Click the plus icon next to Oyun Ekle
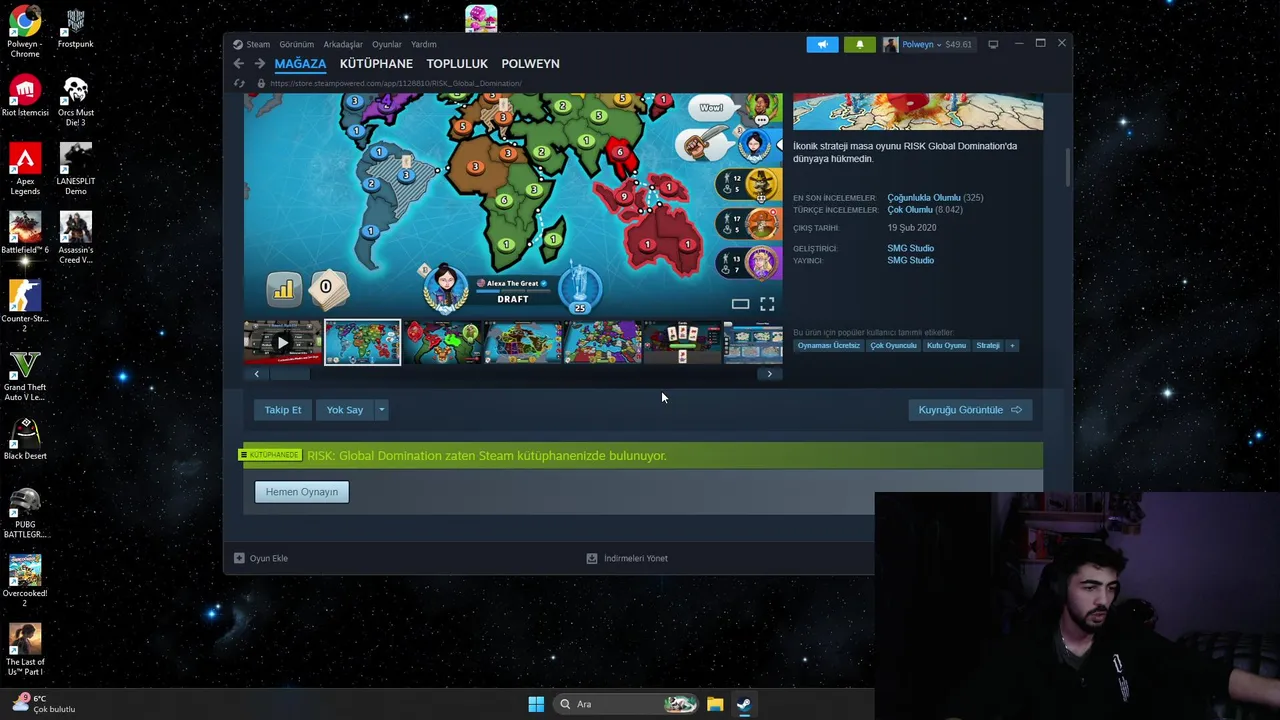 point(239,558)
